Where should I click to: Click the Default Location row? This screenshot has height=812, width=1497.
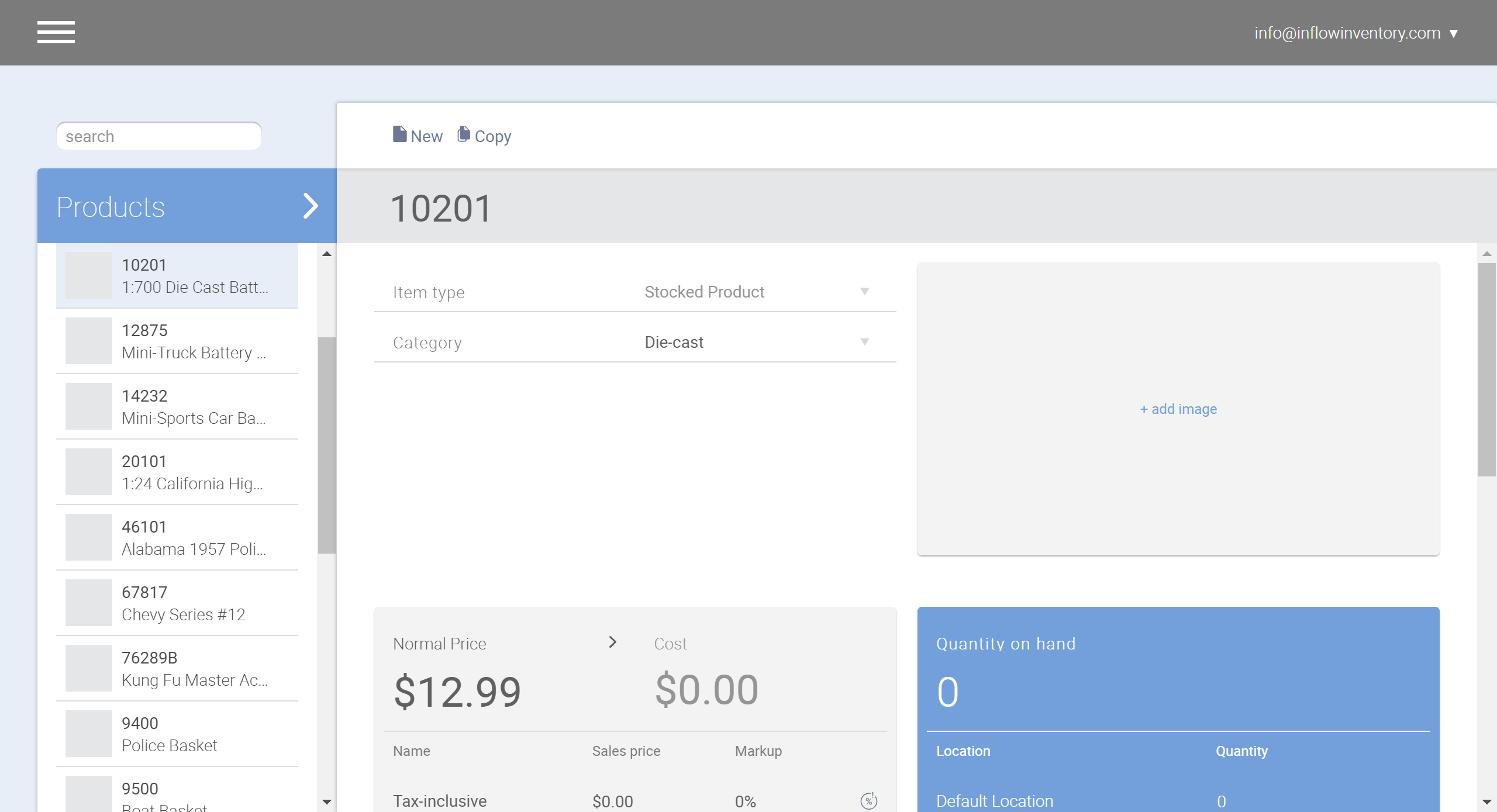coord(994,800)
